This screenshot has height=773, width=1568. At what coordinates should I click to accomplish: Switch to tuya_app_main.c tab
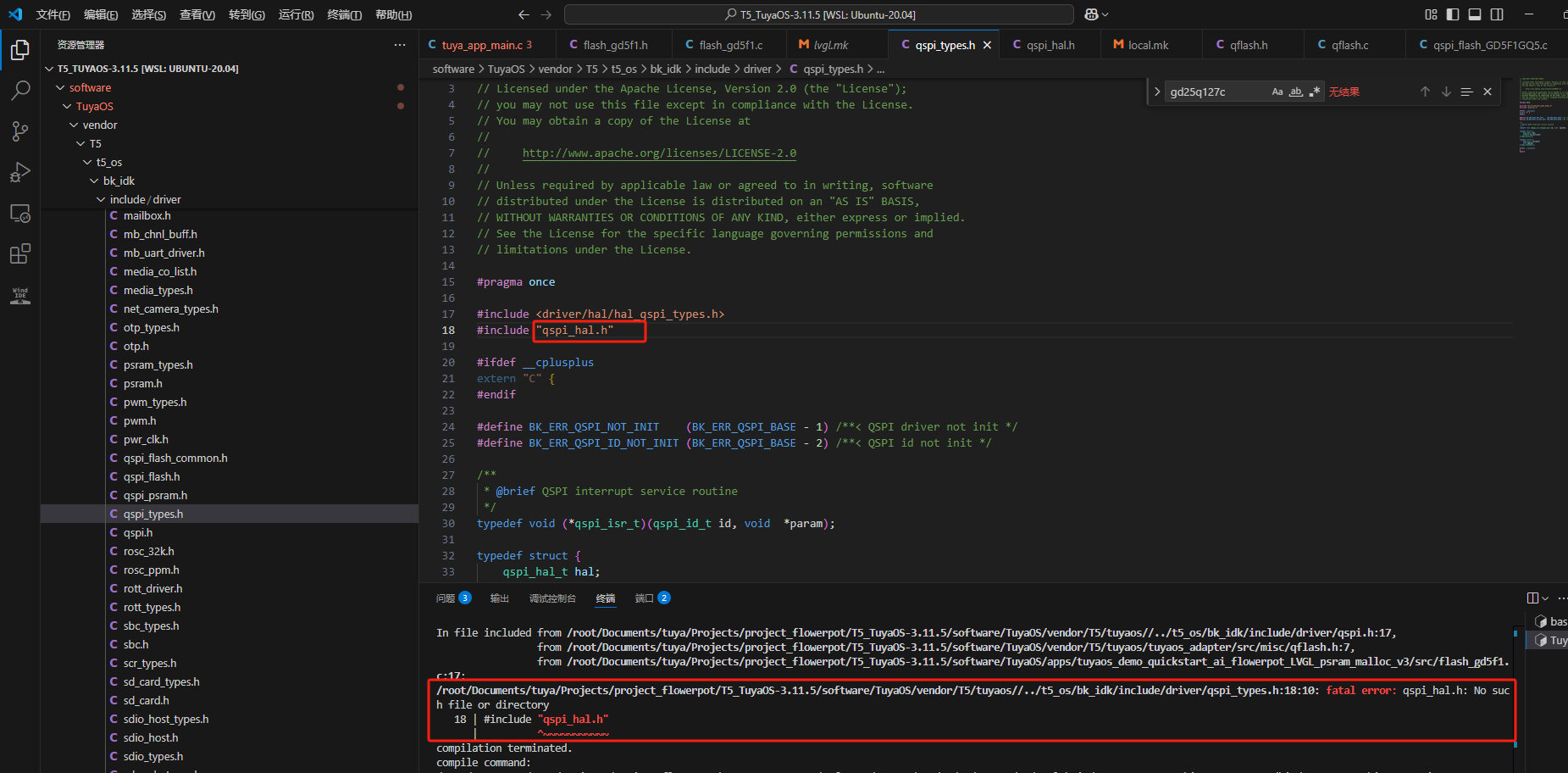point(487,45)
